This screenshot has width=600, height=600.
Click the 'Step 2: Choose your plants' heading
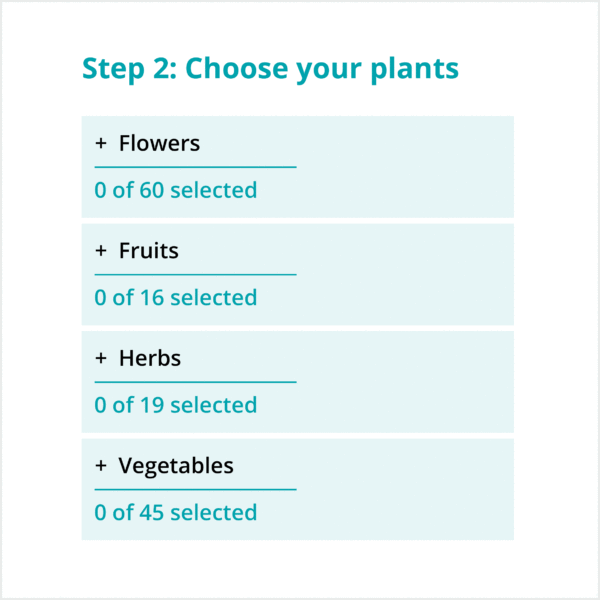[x=270, y=68]
